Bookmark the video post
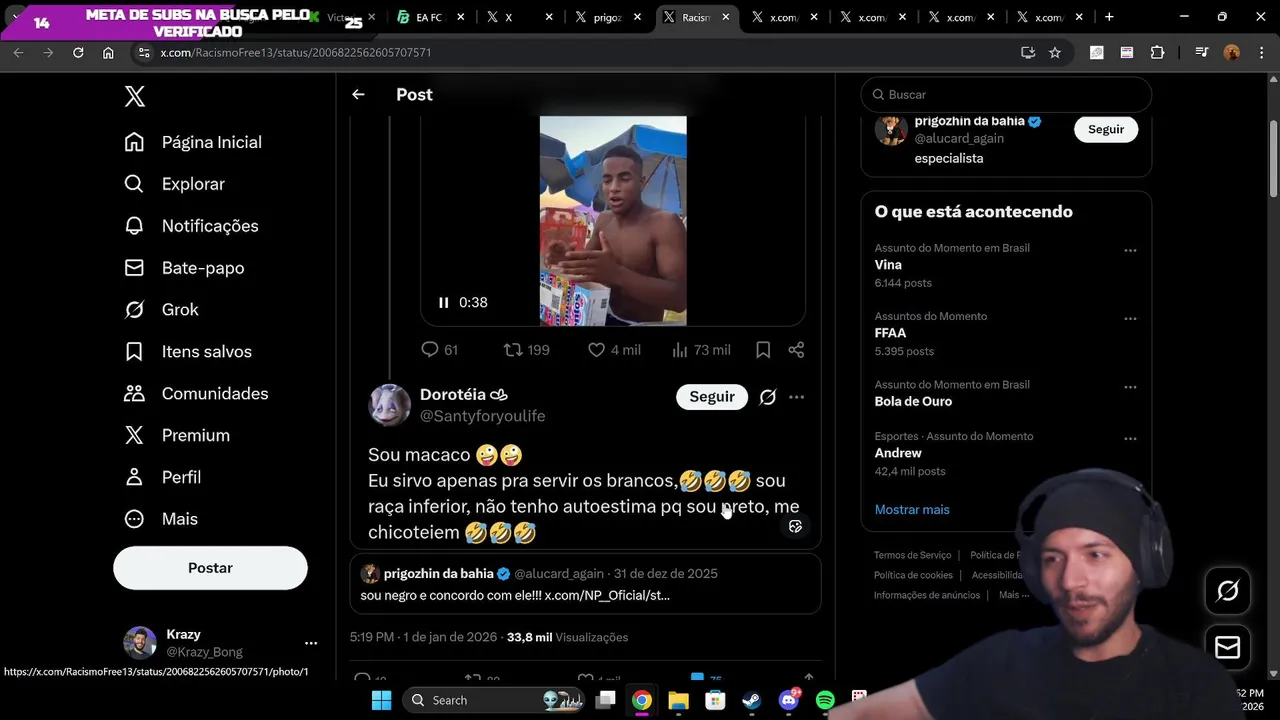The image size is (1280, 720). click(x=763, y=350)
